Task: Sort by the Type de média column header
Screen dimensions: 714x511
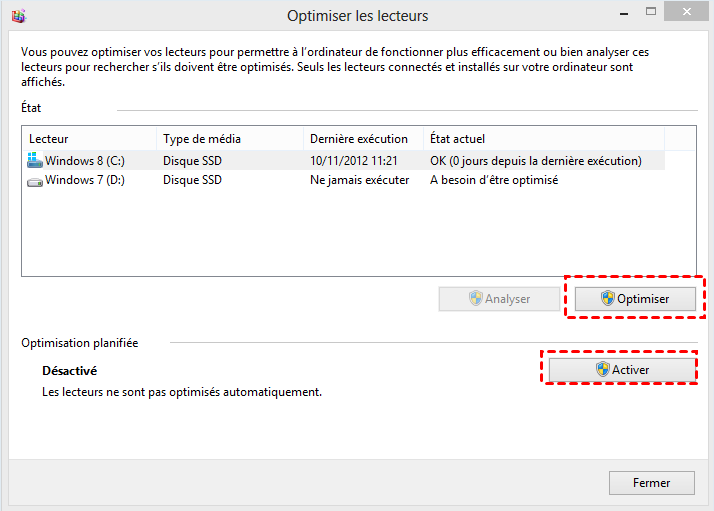Action: point(230,139)
